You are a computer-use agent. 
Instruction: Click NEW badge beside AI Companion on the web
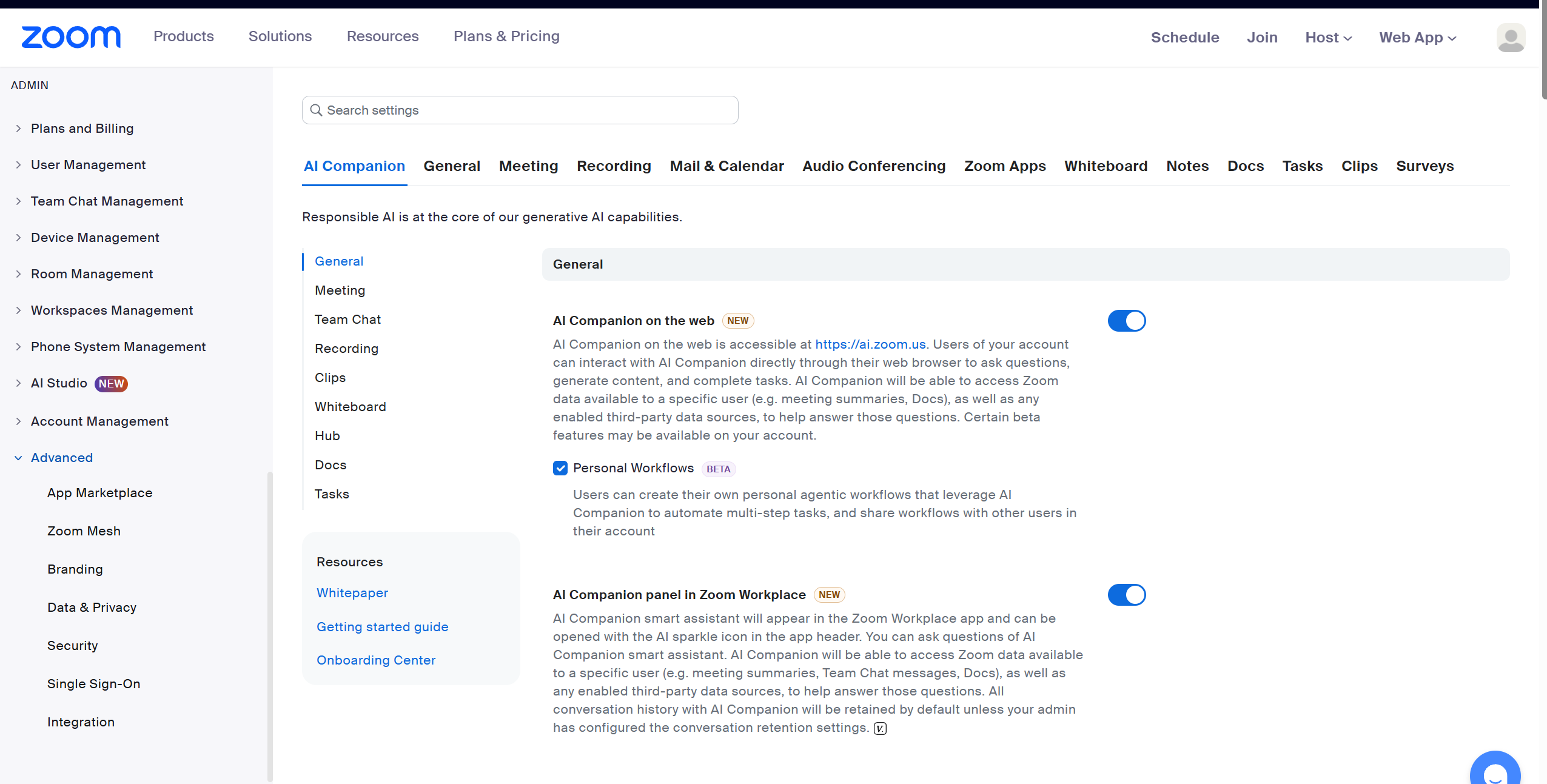tap(737, 321)
